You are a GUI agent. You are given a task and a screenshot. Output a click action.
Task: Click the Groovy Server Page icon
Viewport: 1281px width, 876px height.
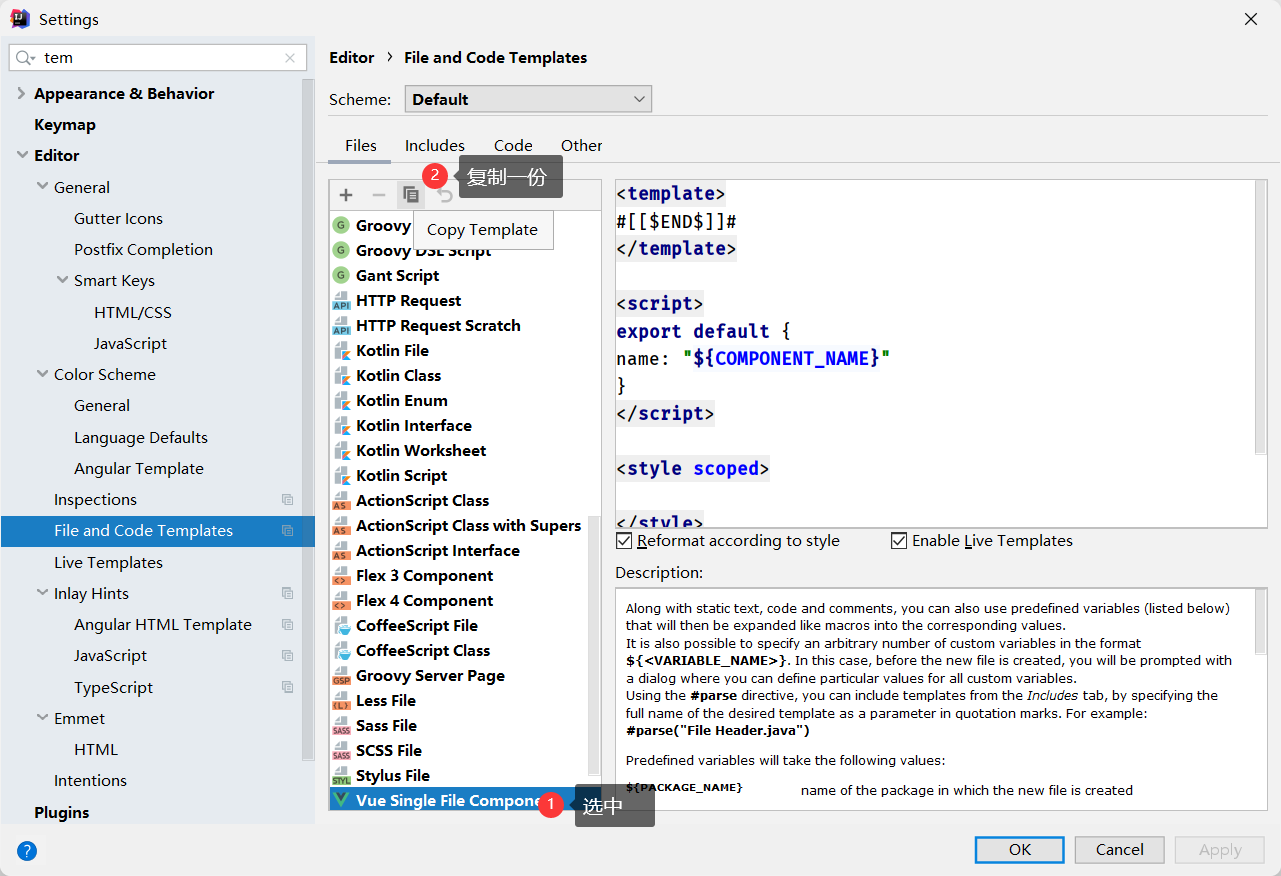[x=341, y=675]
